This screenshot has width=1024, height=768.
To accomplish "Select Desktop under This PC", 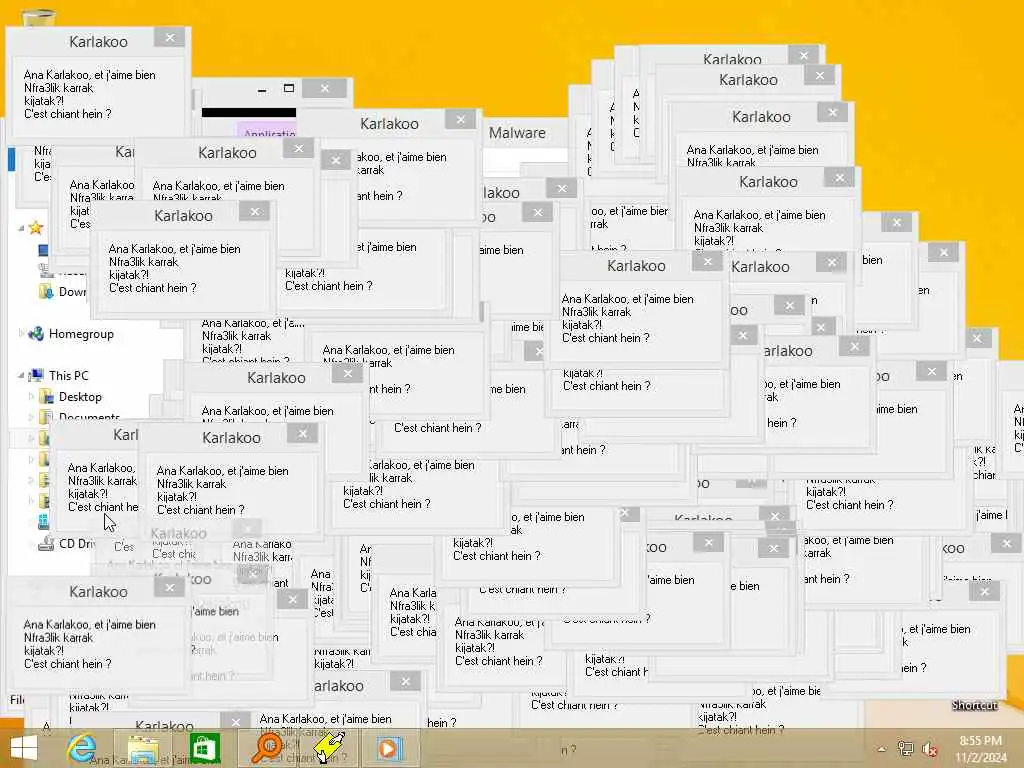I will [x=71, y=396].
